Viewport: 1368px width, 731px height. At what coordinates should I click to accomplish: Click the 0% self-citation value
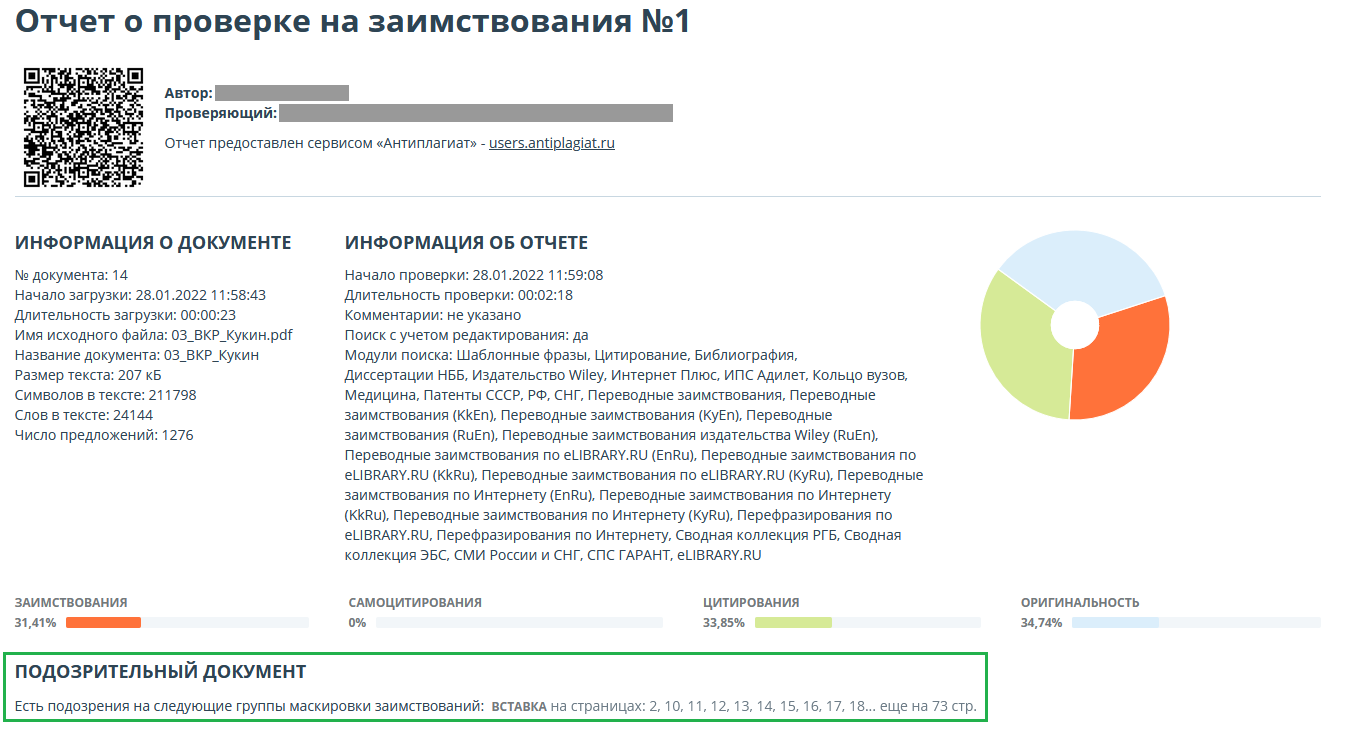(x=357, y=622)
